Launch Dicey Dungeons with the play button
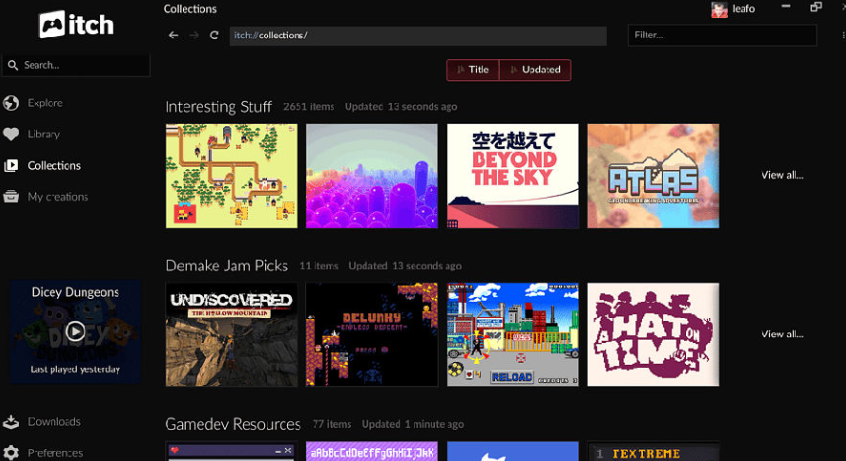The image size is (846, 461). [x=75, y=331]
